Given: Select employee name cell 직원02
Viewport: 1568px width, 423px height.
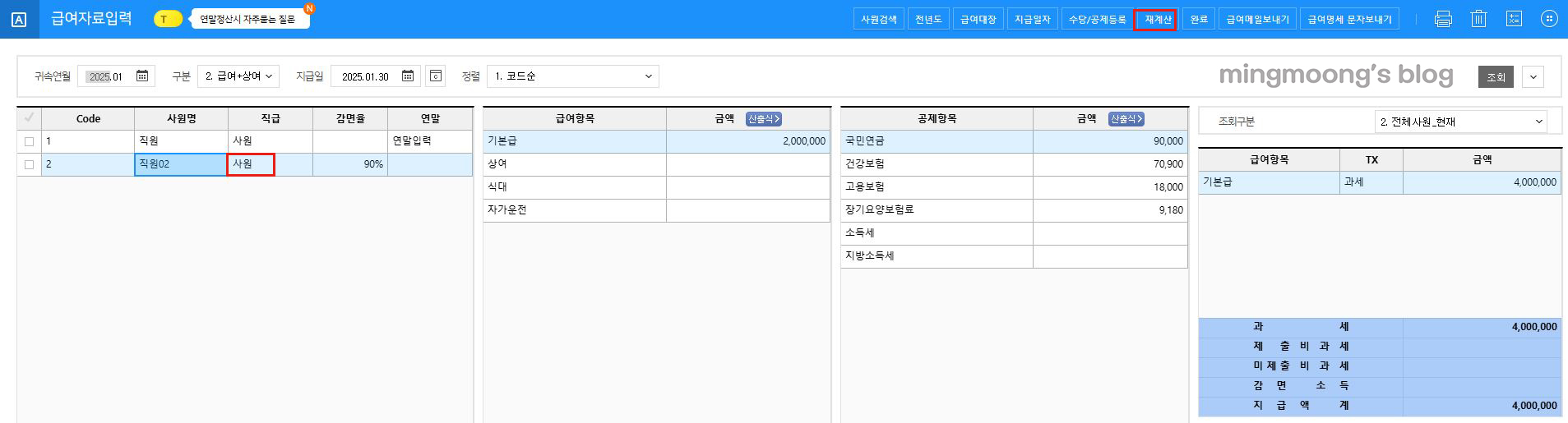Looking at the screenshot, I should [x=181, y=164].
